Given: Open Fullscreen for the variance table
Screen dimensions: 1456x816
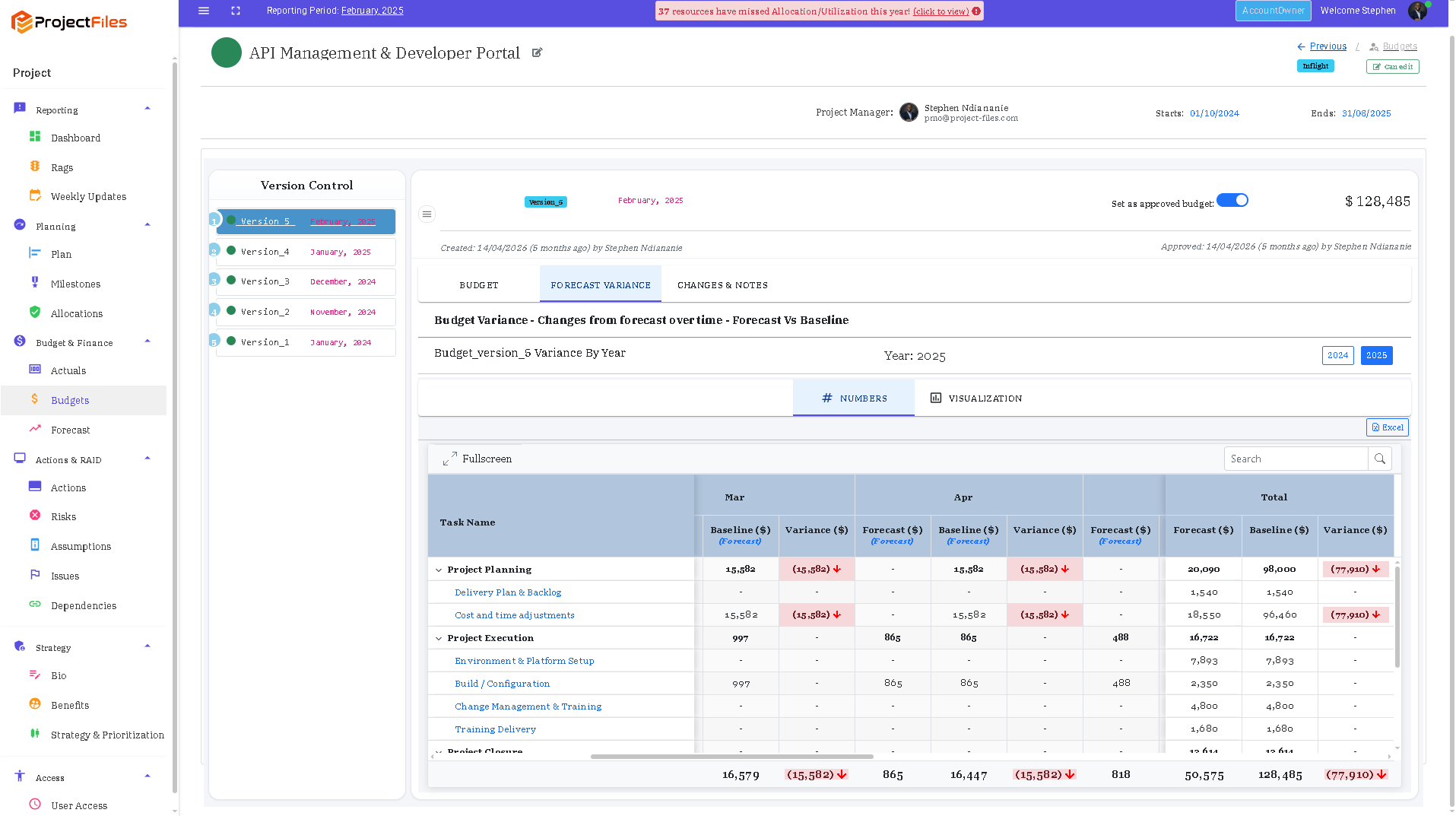Looking at the screenshot, I should (477, 459).
